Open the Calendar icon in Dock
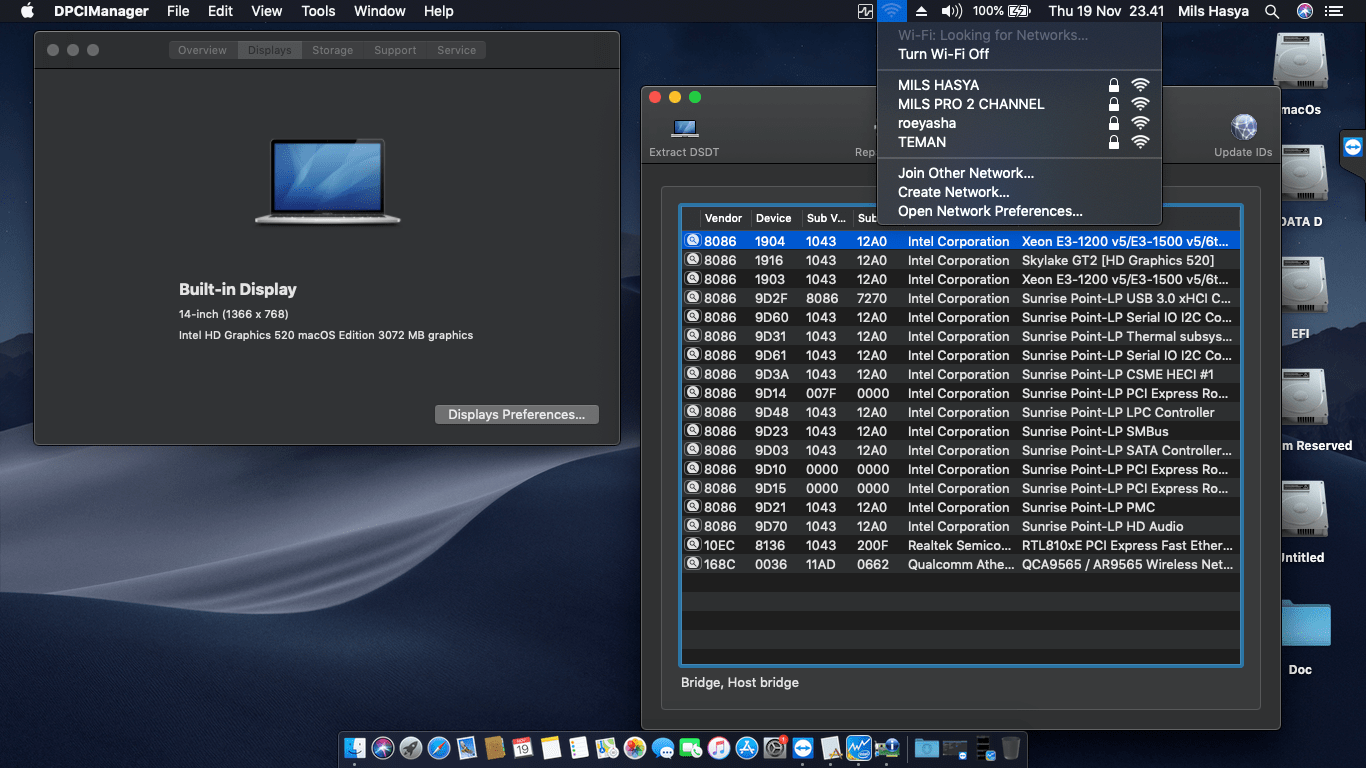 pyautogui.click(x=522, y=747)
